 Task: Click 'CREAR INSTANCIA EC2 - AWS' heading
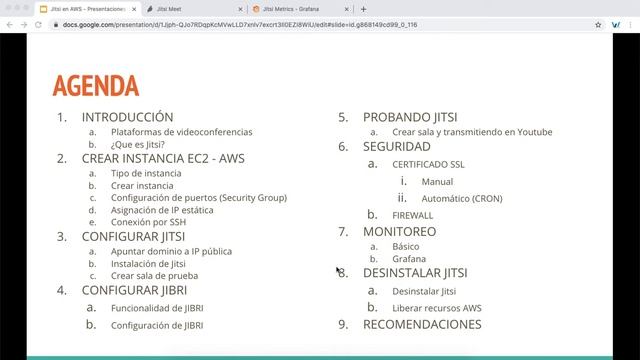click(163, 158)
